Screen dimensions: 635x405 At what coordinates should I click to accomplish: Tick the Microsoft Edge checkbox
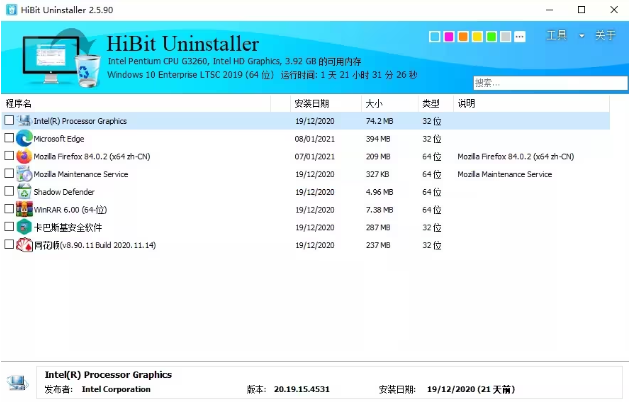coord(9,138)
